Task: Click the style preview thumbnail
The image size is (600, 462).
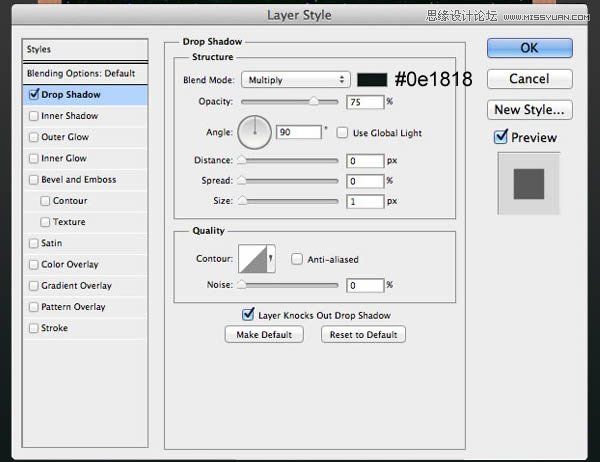Action: click(529, 182)
